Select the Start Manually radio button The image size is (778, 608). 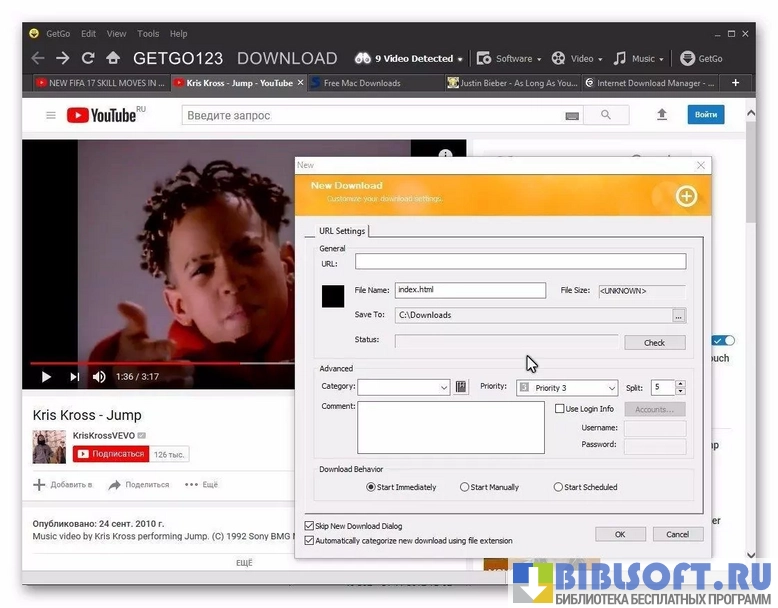click(x=465, y=488)
